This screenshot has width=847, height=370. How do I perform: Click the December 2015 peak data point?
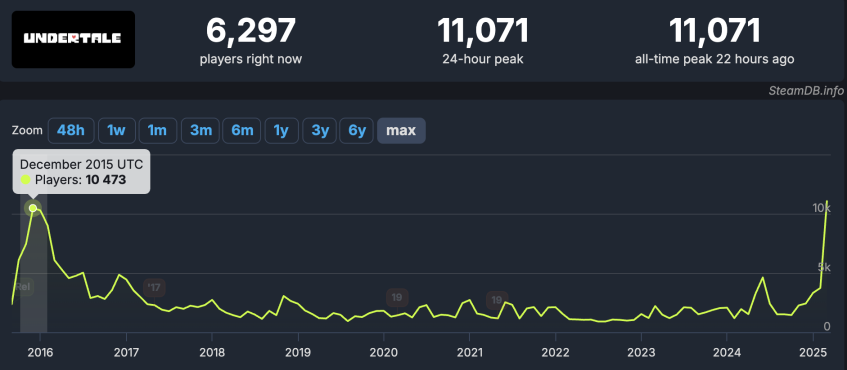(33, 208)
